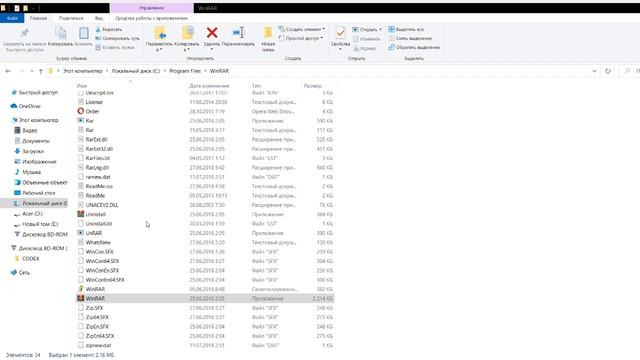Screen dimensions: 640x360
Task: Sort by the Дата изменения column header
Action: 209,86
